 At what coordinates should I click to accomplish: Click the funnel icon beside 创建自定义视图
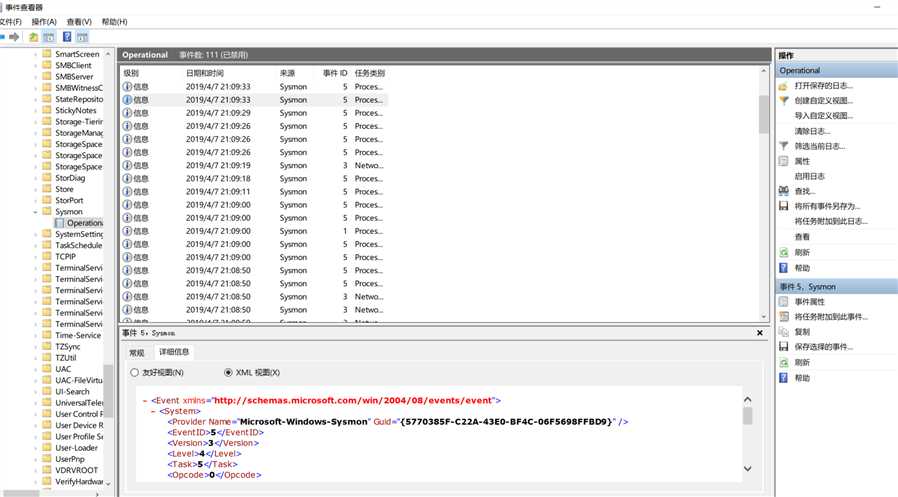[783, 101]
